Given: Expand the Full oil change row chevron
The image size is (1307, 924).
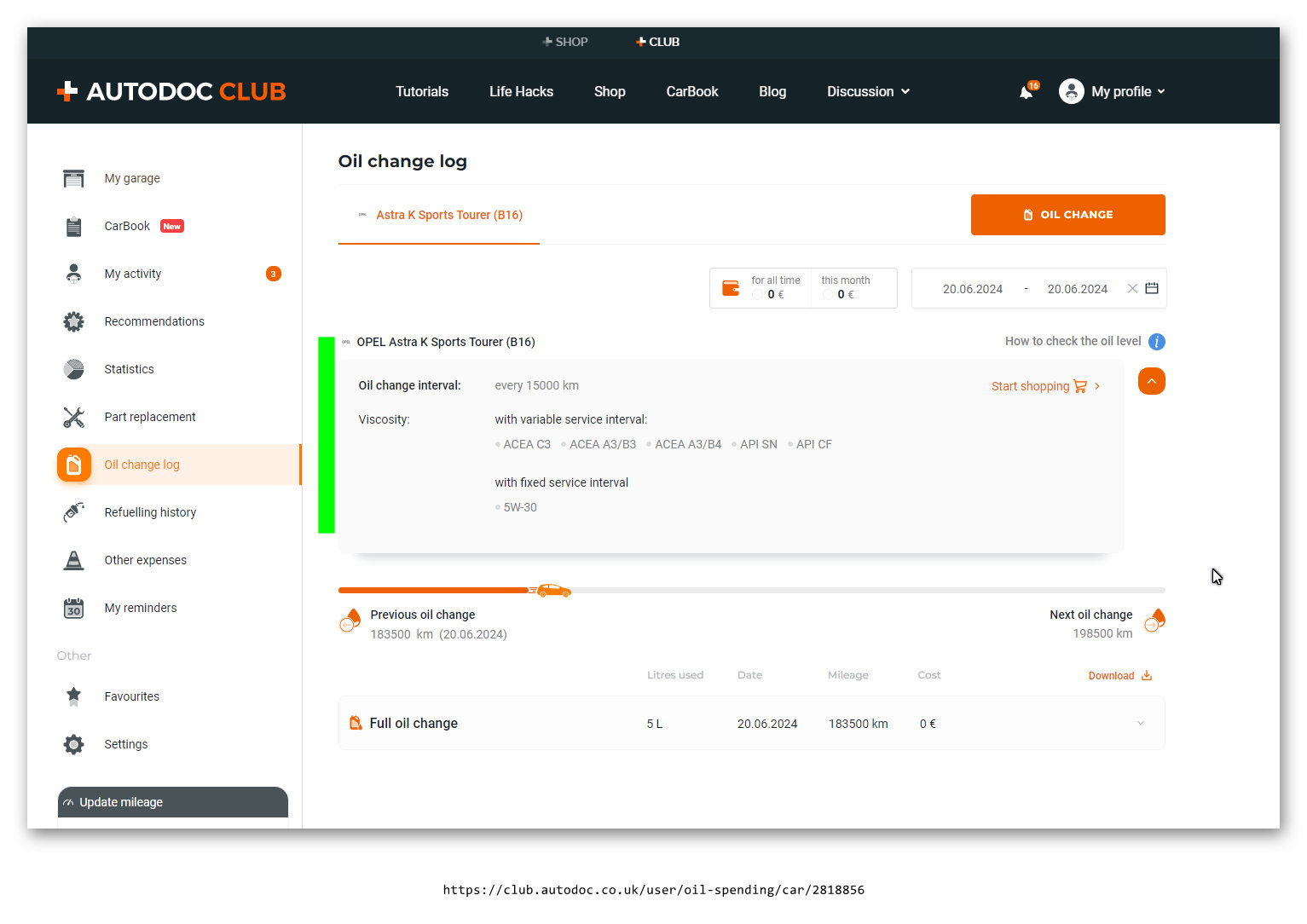Looking at the screenshot, I should pos(1141,723).
